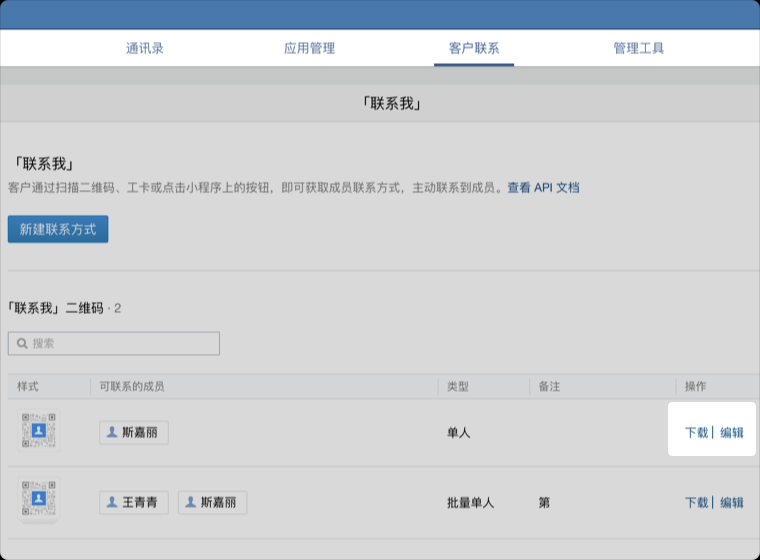
Task: Click the 斯嘉丽 member chip in the 批量单人 row
Action: [212, 502]
